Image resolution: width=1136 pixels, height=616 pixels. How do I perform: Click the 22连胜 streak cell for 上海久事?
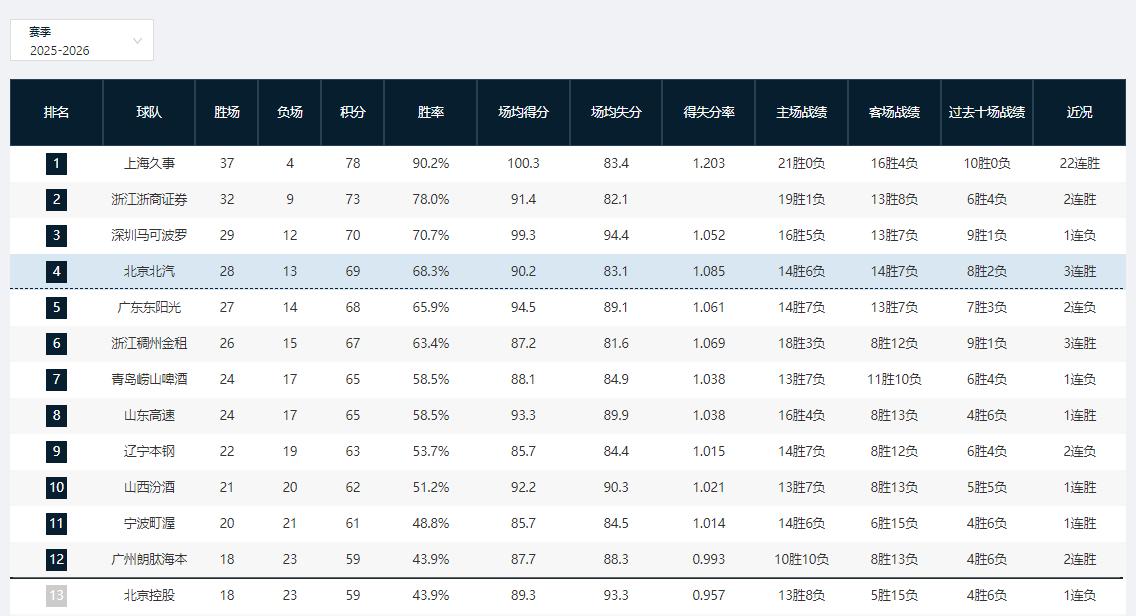point(1079,163)
